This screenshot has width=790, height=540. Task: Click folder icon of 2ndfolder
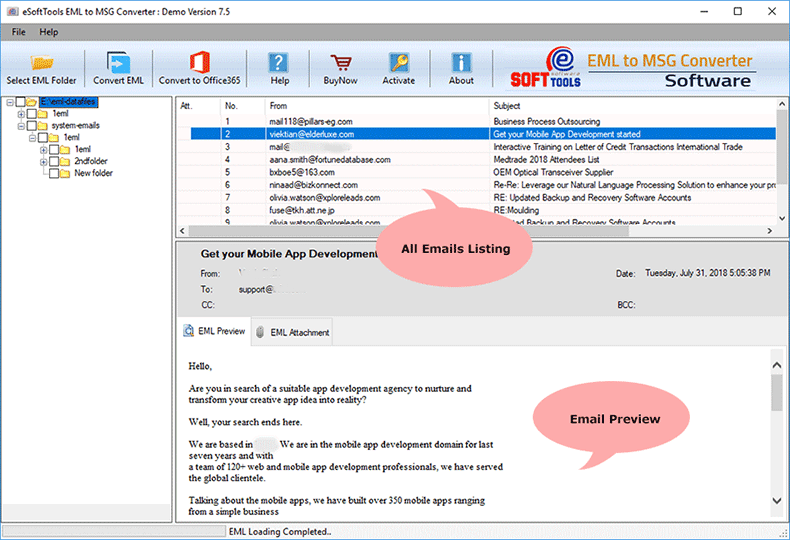tap(65, 161)
